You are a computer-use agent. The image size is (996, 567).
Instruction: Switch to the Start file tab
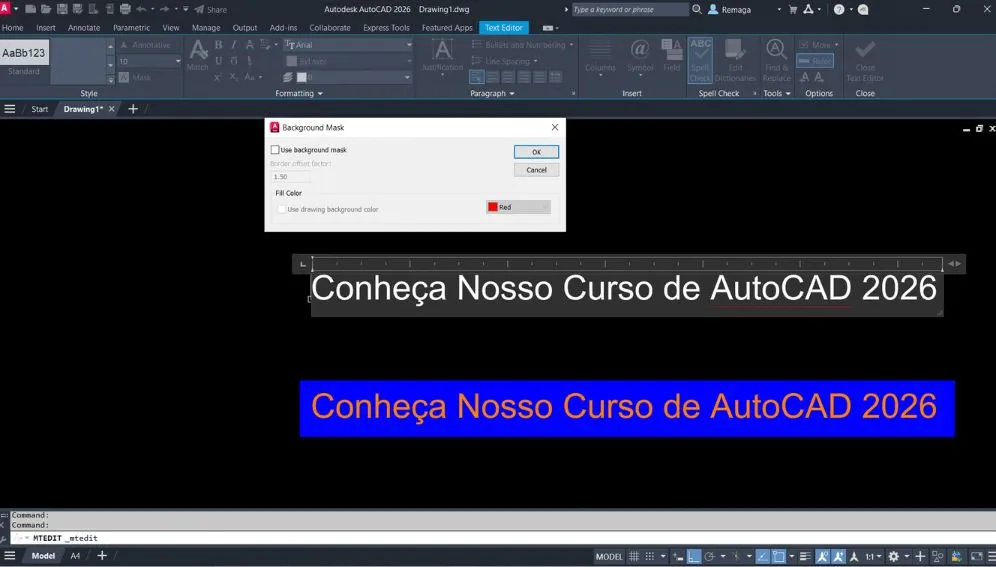point(39,109)
